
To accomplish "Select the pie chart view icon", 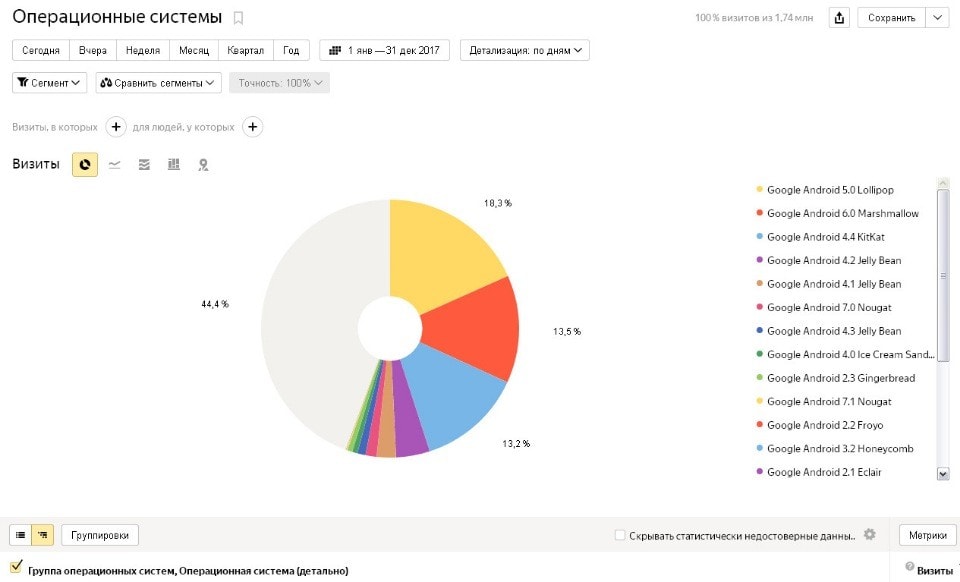I will 85,165.
